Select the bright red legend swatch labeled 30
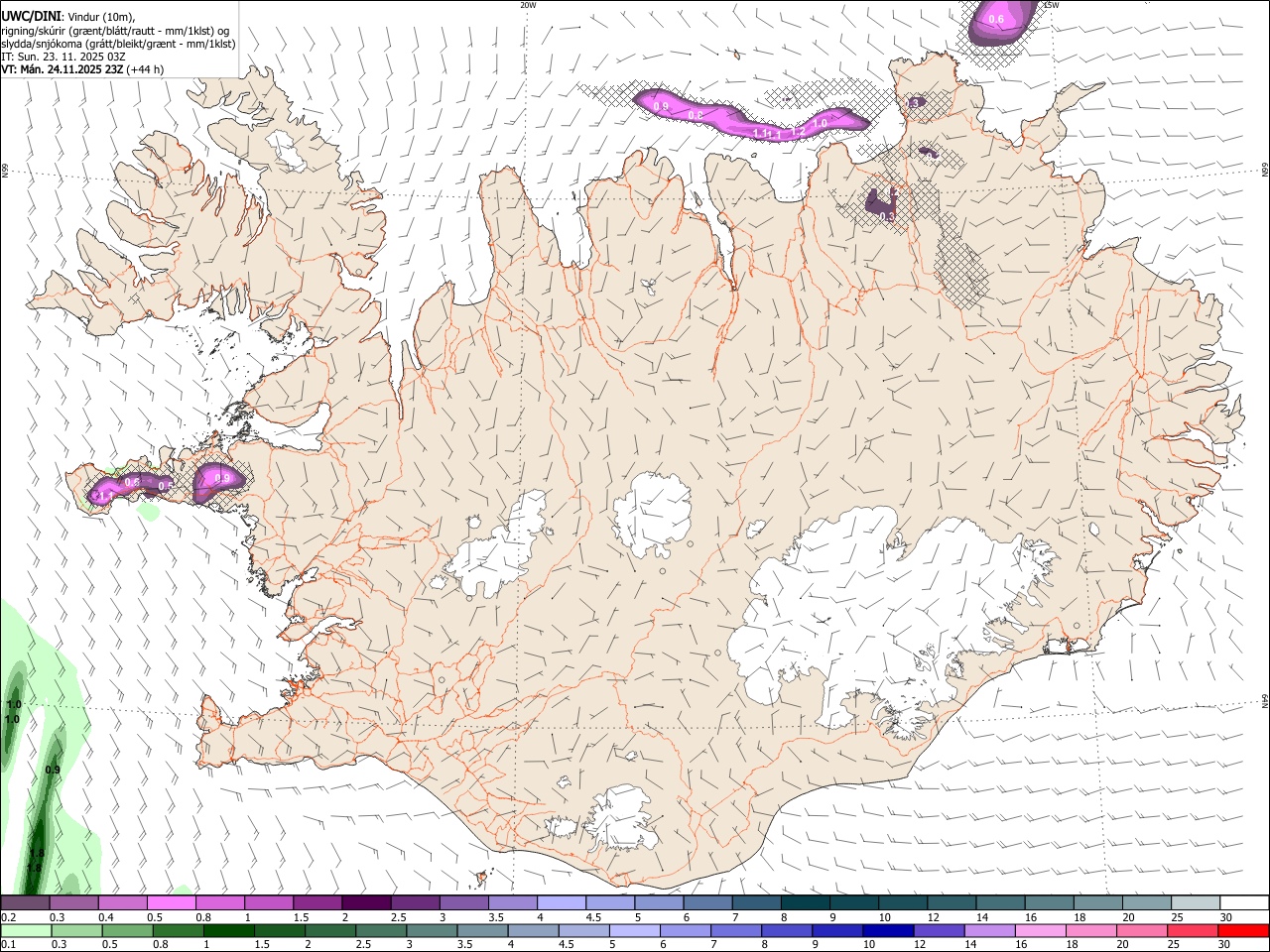 (1243, 931)
